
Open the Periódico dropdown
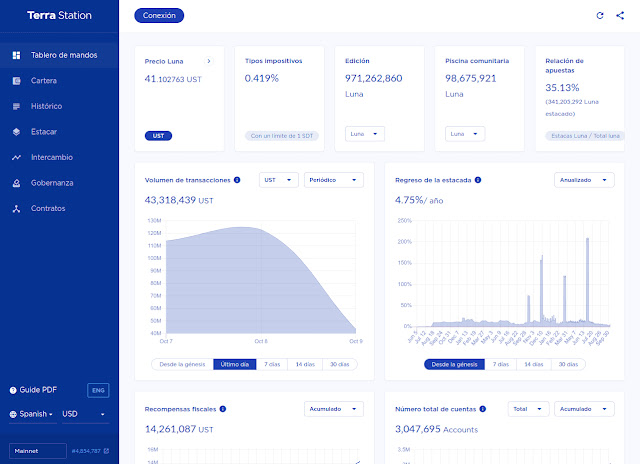(333, 180)
